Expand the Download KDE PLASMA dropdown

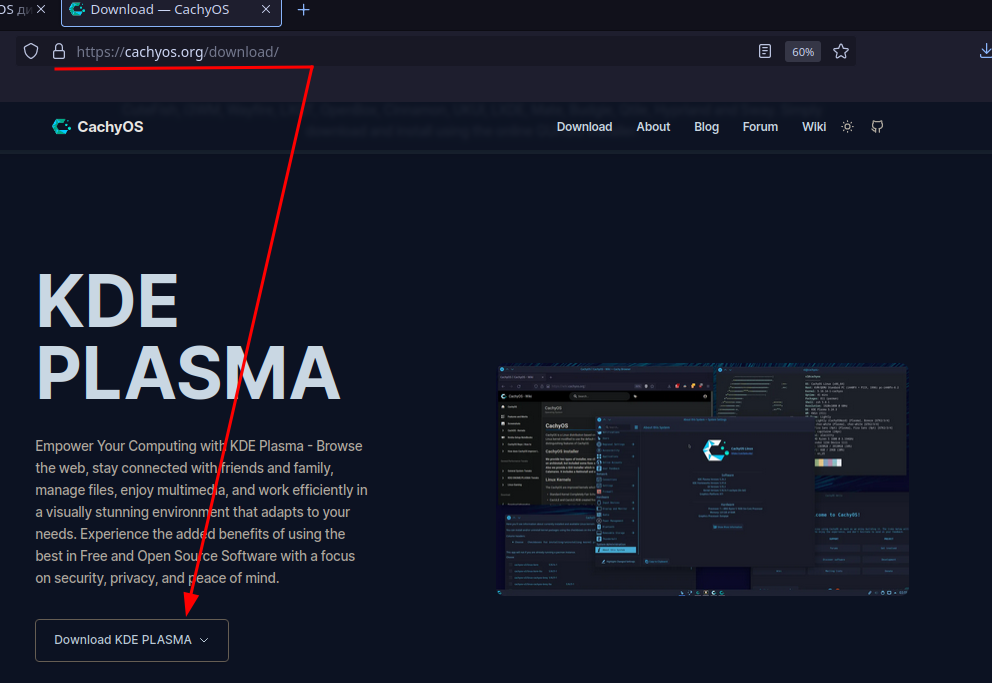click(x=132, y=640)
